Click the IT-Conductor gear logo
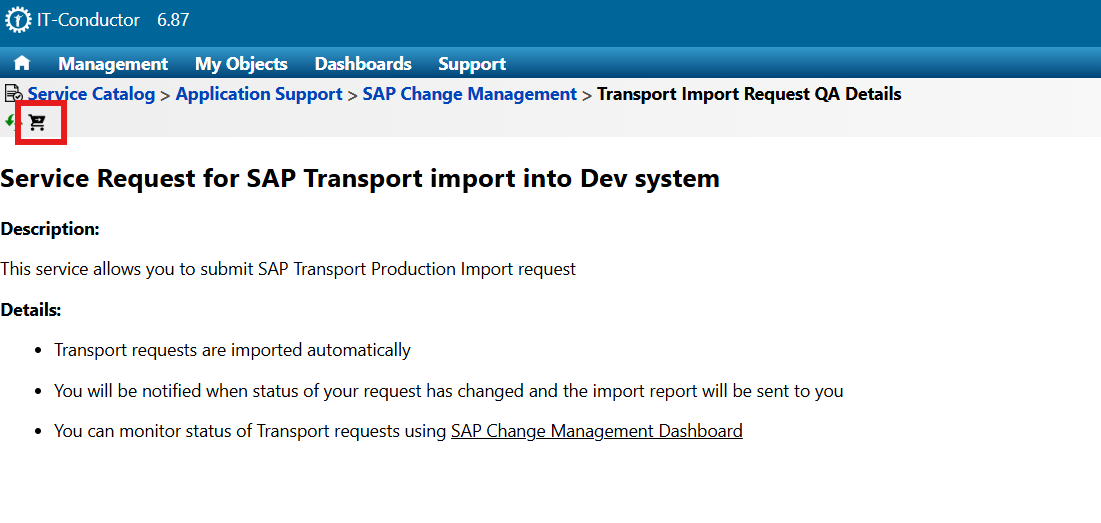This screenshot has height=523, width=1101. [18, 20]
